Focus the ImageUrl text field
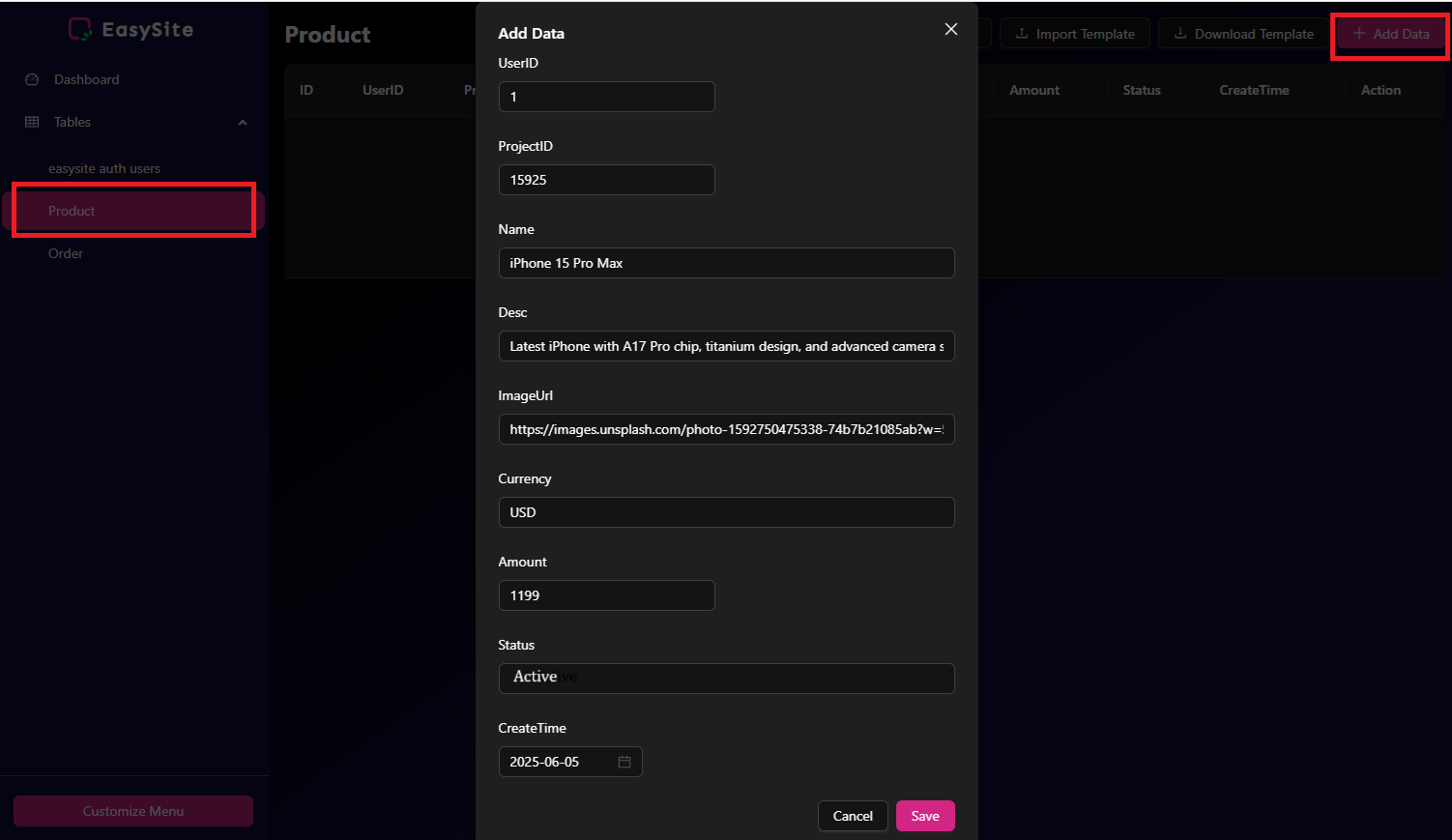This screenshot has width=1452, height=840. pos(726,429)
